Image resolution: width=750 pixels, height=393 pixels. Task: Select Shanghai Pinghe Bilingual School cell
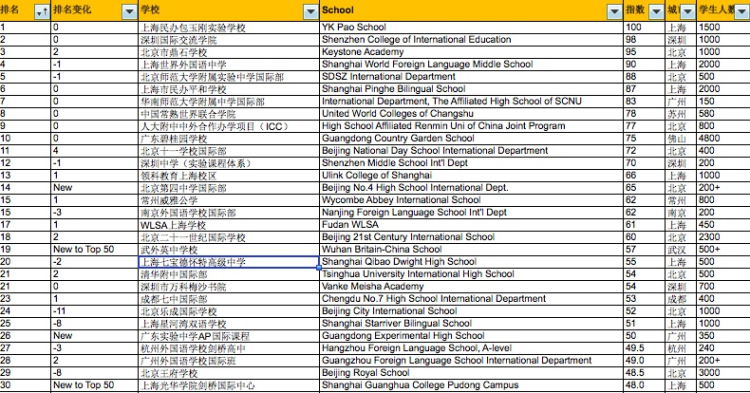[472, 89]
